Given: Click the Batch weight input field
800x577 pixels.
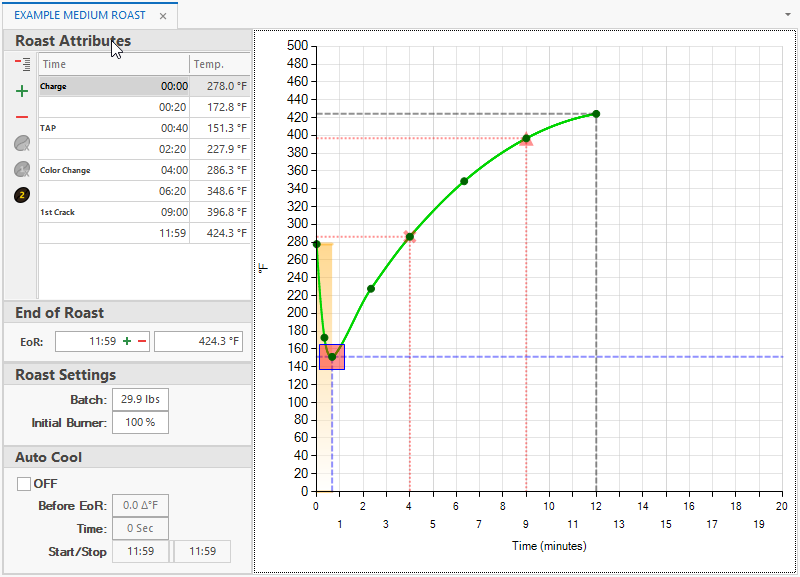Looking at the screenshot, I should [x=140, y=400].
